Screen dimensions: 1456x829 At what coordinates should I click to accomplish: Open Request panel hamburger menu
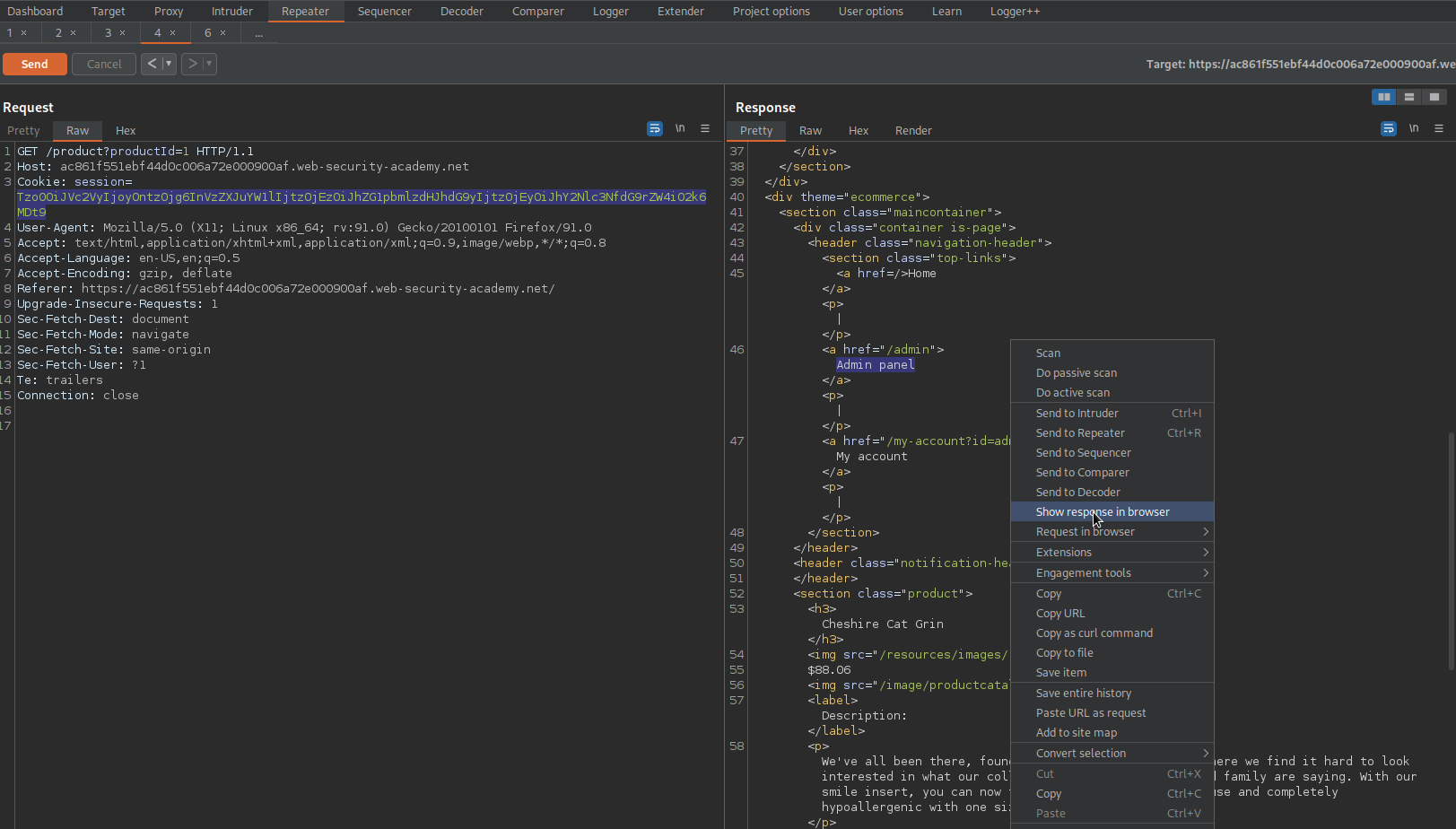tap(705, 129)
